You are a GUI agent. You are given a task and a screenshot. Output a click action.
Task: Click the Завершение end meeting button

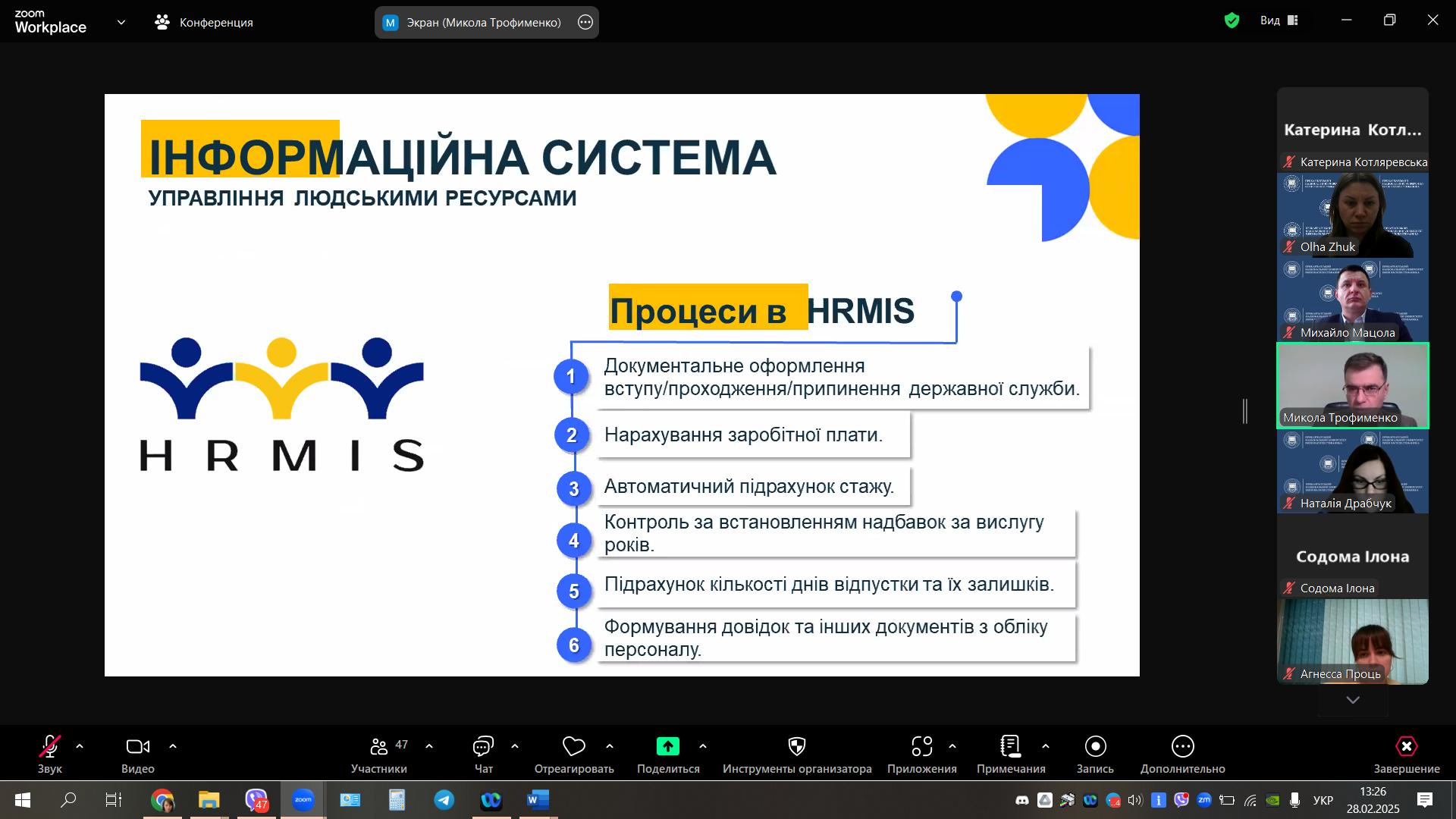1406,747
